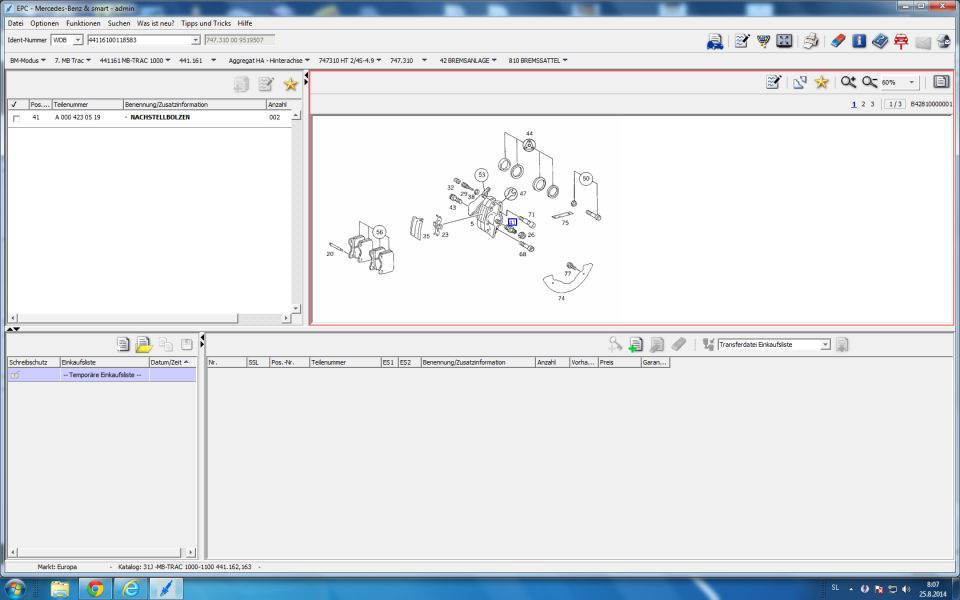Open the Datei menu
960x600 pixels.
click(15, 23)
